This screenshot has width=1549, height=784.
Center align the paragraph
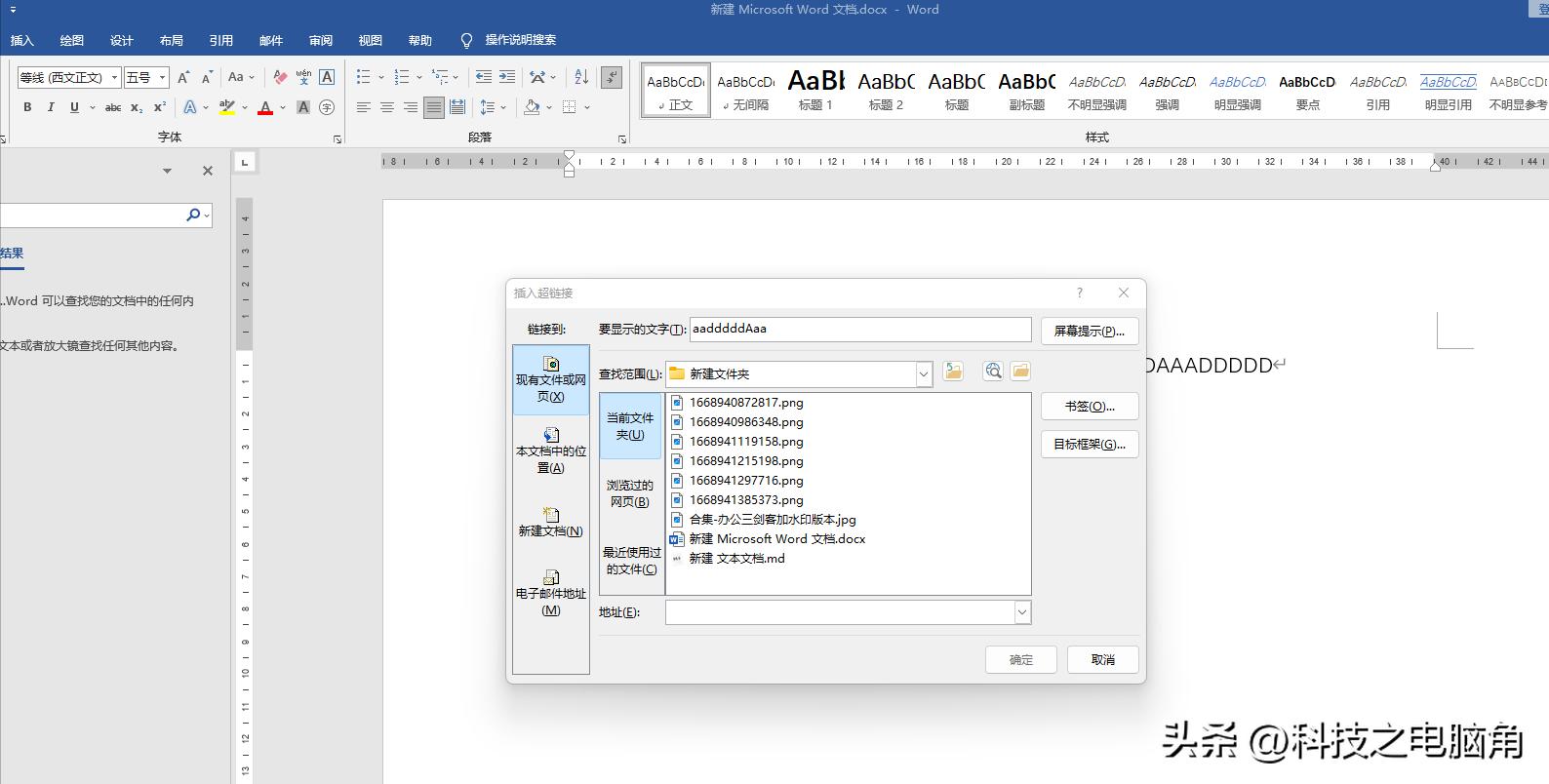[x=387, y=107]
